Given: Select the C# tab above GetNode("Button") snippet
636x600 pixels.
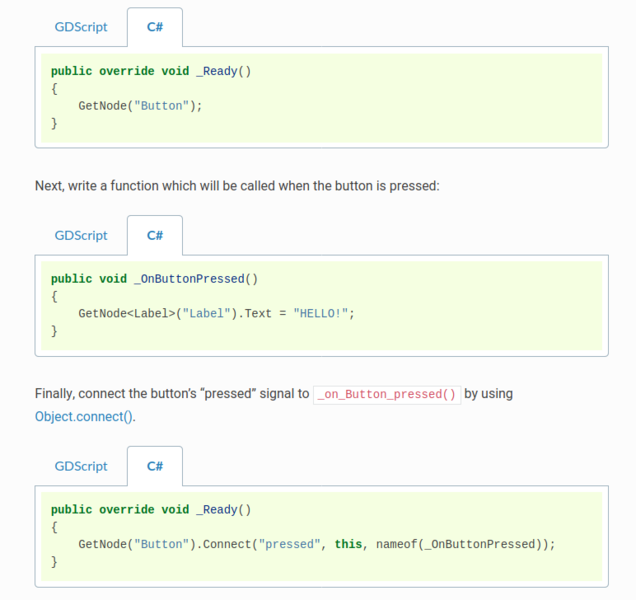Looking at the screenshot, I should (x=155, y=27).
